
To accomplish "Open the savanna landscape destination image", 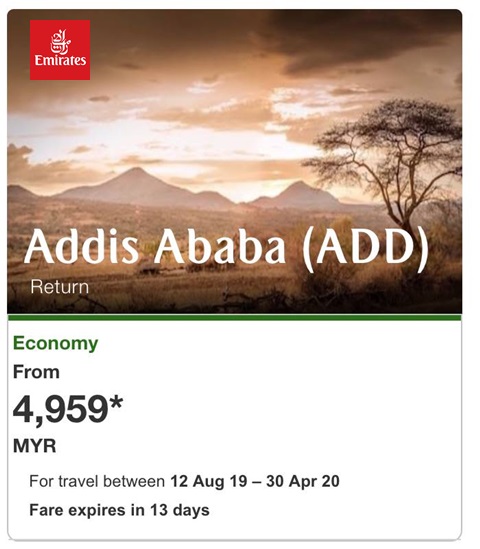I will tap(235, 161).
